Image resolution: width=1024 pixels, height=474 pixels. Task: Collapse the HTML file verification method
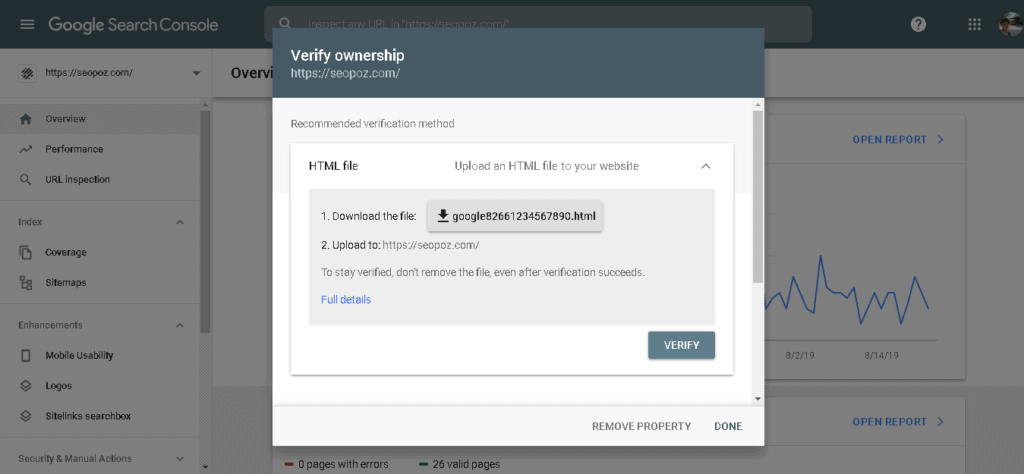tap(705, 166)
